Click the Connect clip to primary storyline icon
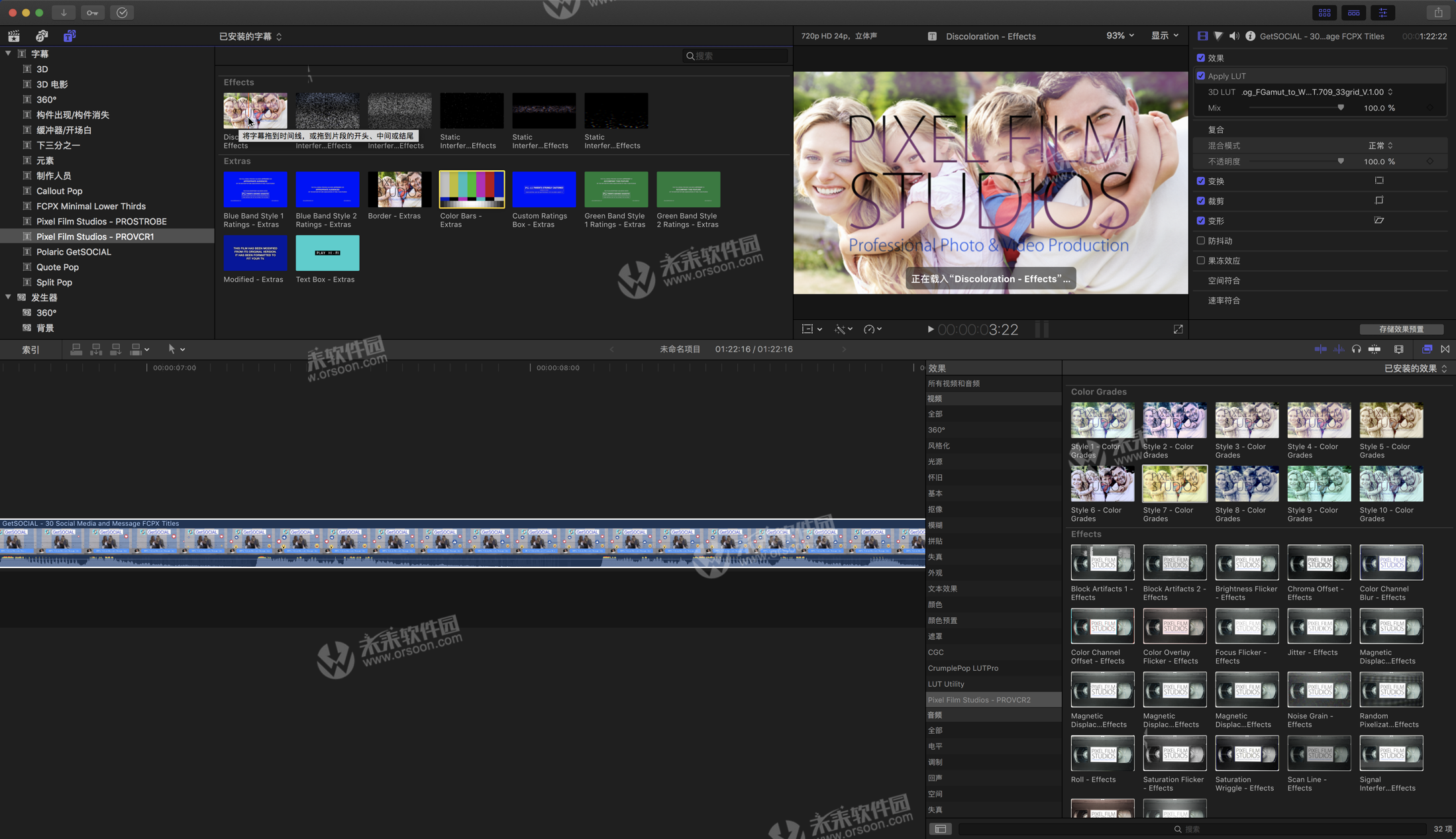This screenshot has width=1456, height=839. click(76, 349)
